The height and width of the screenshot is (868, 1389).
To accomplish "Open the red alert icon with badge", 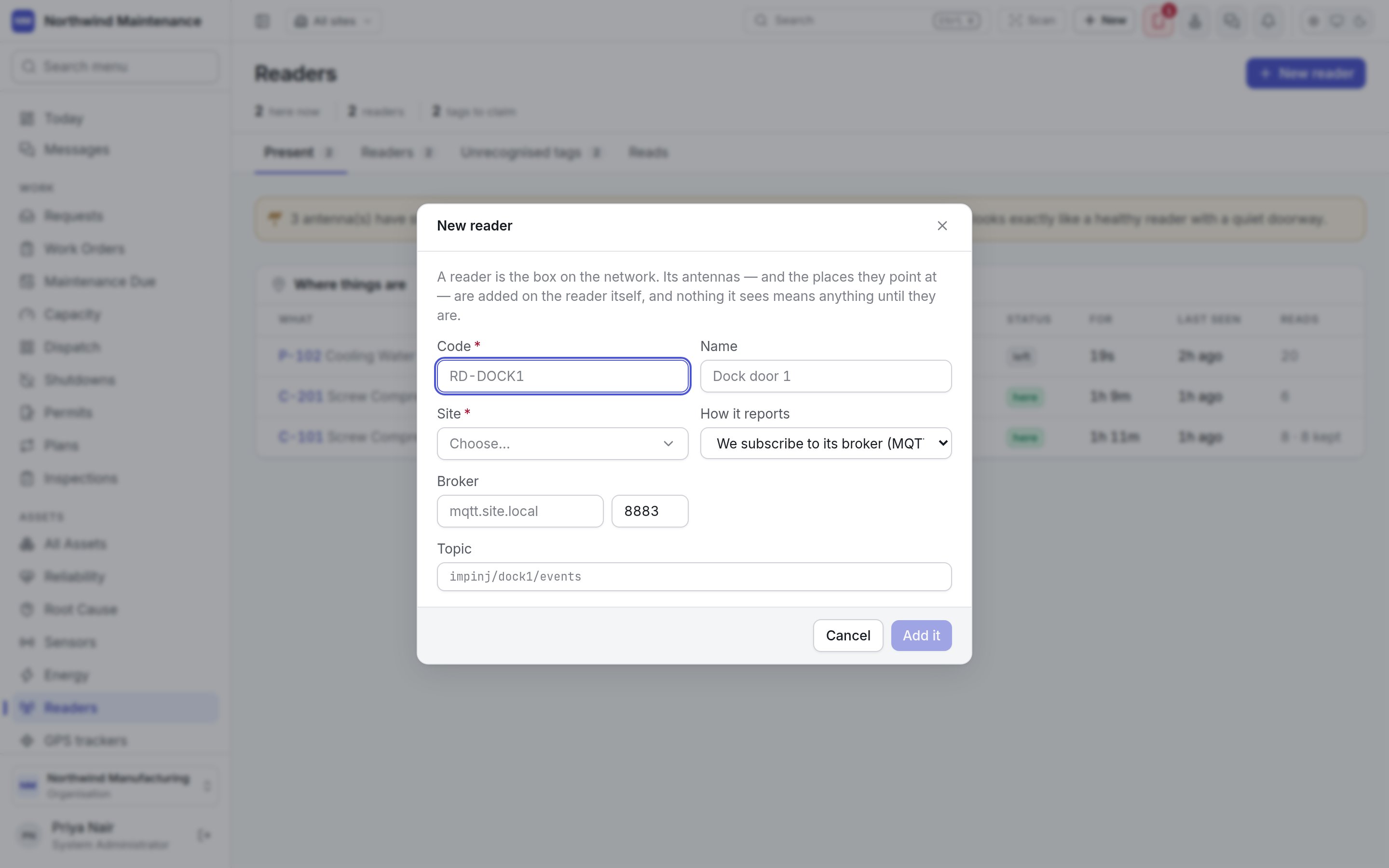I will click(x=1158, y=21).
